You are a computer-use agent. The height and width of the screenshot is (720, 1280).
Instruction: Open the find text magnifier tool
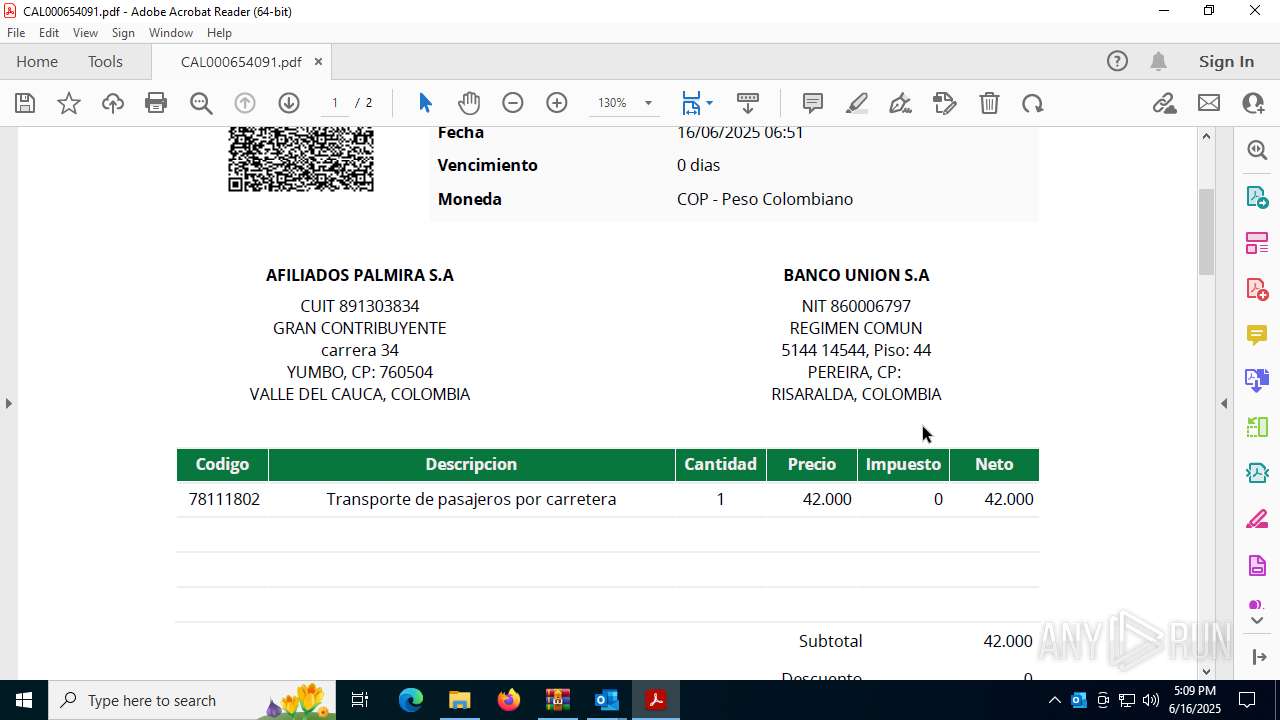pos(201,103)
